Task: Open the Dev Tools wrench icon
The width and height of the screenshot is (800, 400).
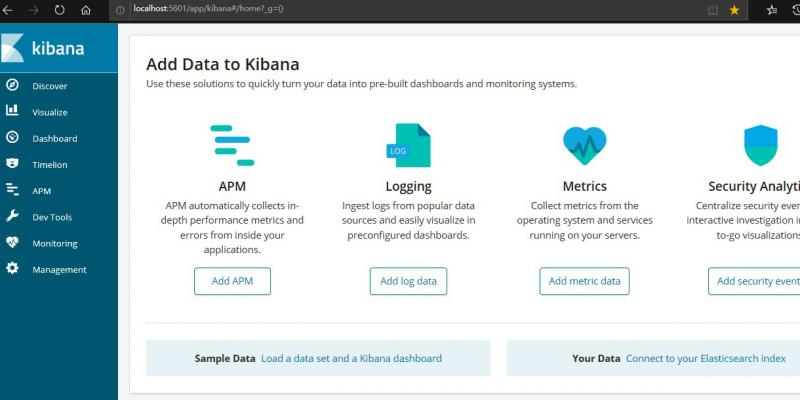Action: [x=12, y=216]
